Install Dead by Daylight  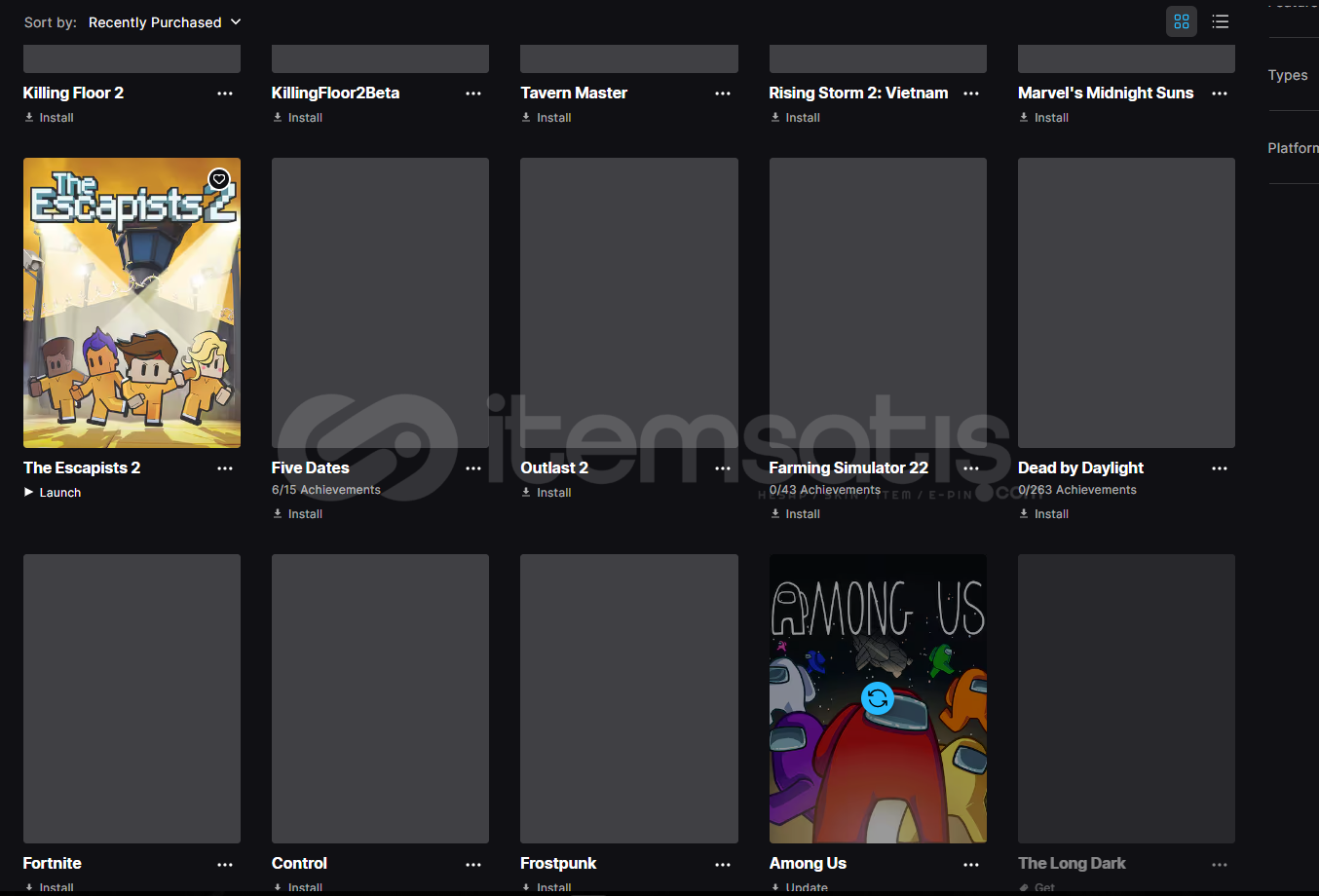click(1043, 514)
